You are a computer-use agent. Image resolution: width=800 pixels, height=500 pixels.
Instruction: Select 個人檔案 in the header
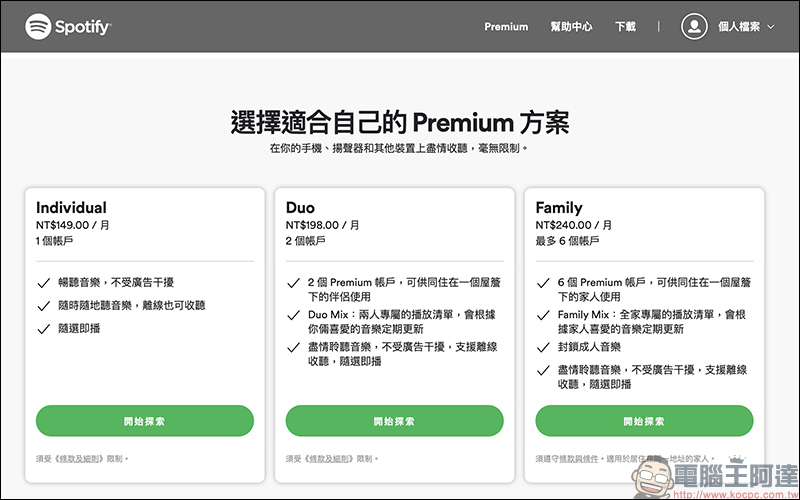pos(739,27)
